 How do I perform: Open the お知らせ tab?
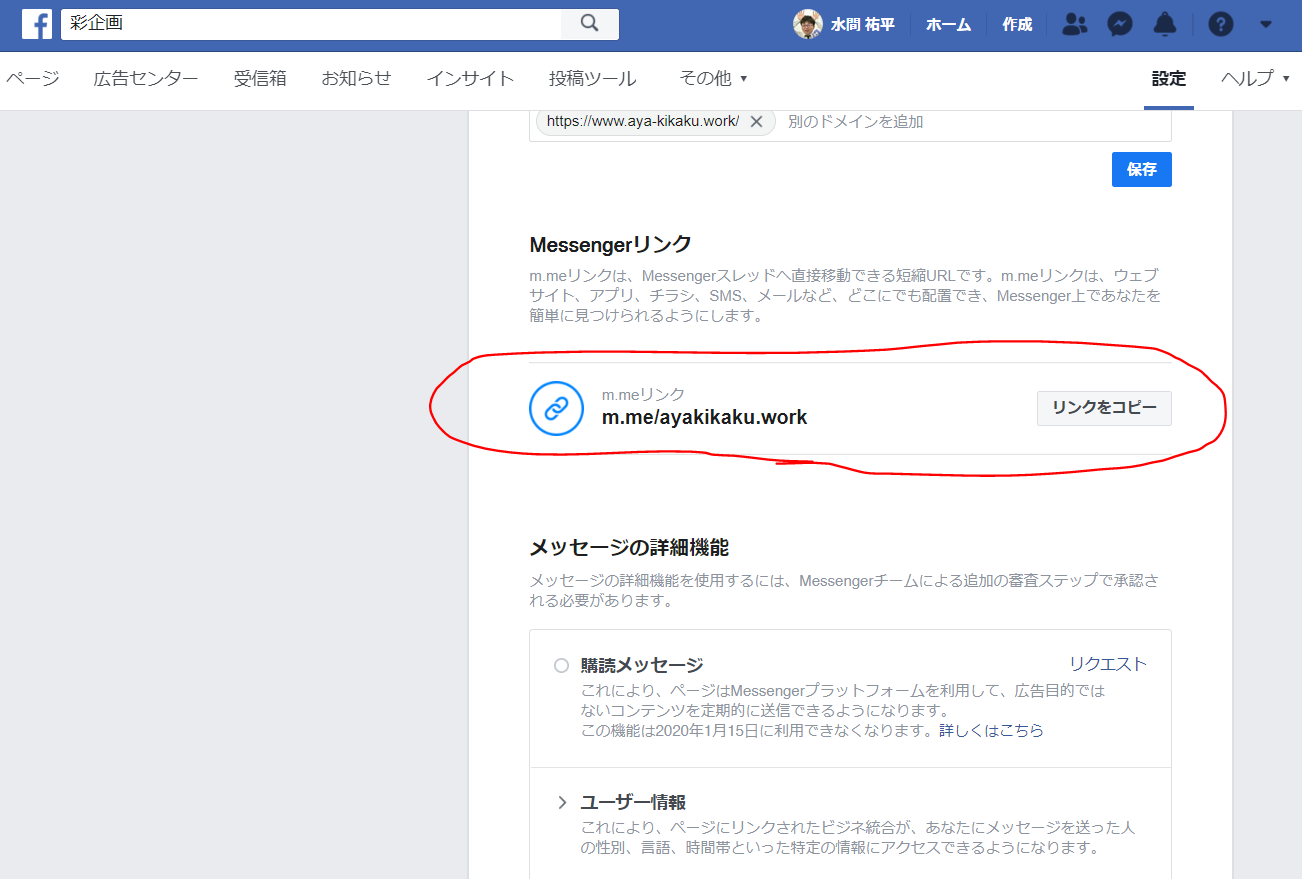click(356, 79)
